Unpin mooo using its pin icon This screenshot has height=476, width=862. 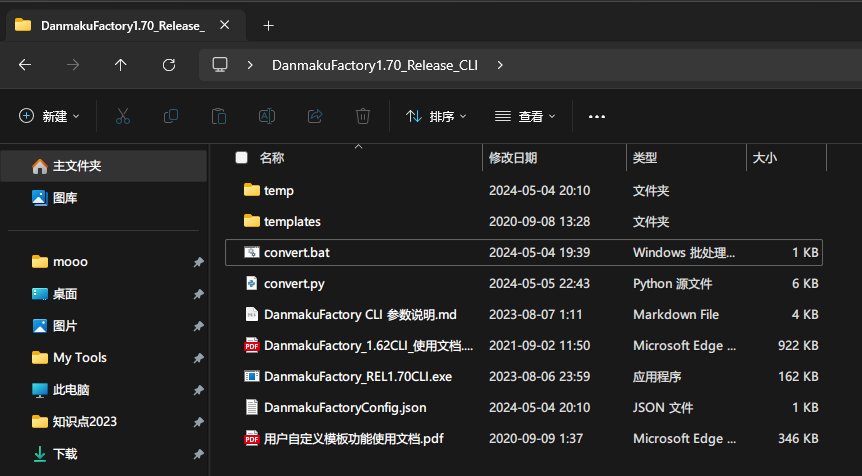point(198,262)
